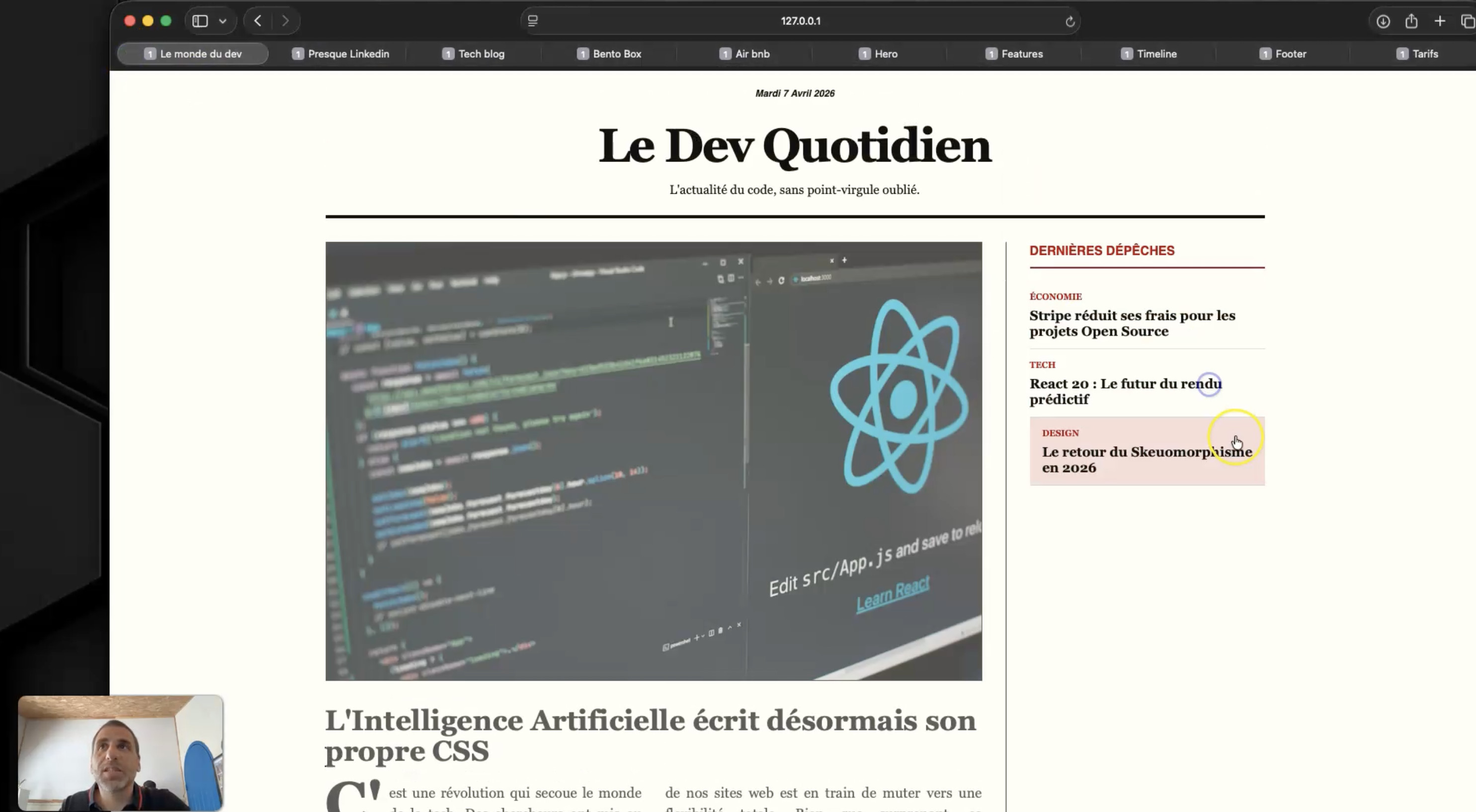Viewport: 1476px width, 812px height.
Task: Click the Share icon in toolbar
Action: pos(1411,21)
